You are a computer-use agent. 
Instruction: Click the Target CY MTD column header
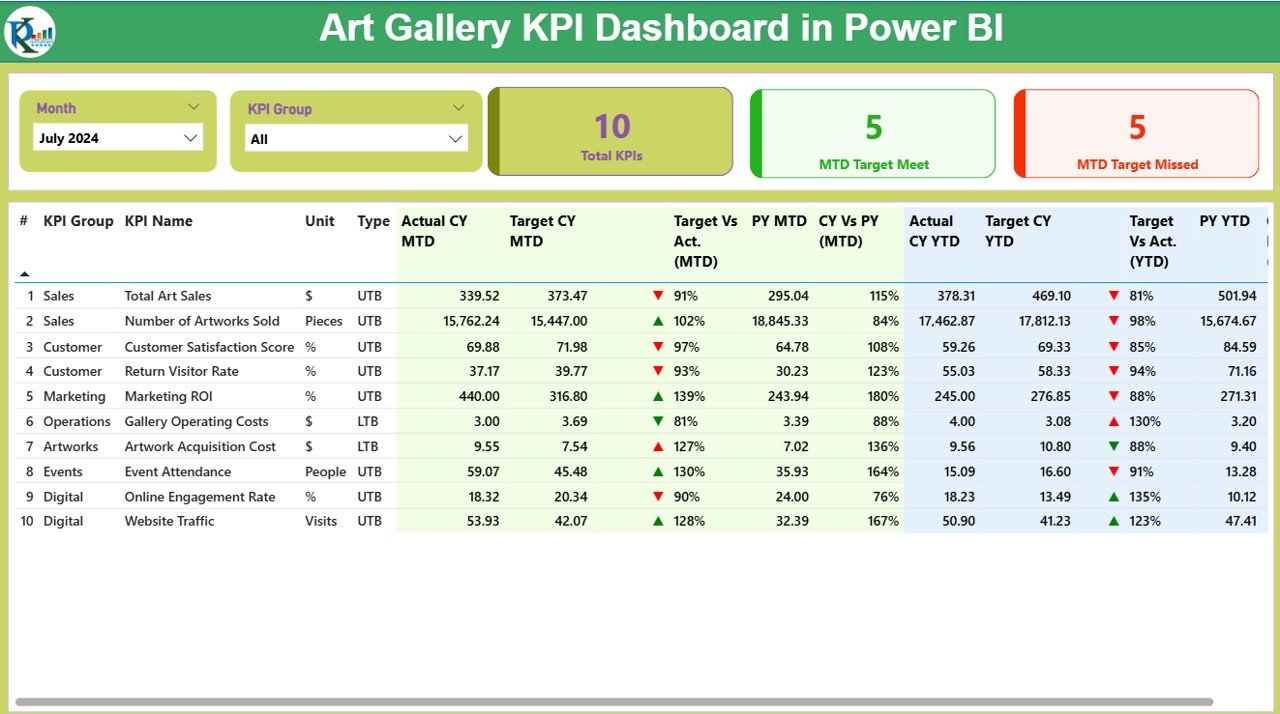click(x=543, y=231)
